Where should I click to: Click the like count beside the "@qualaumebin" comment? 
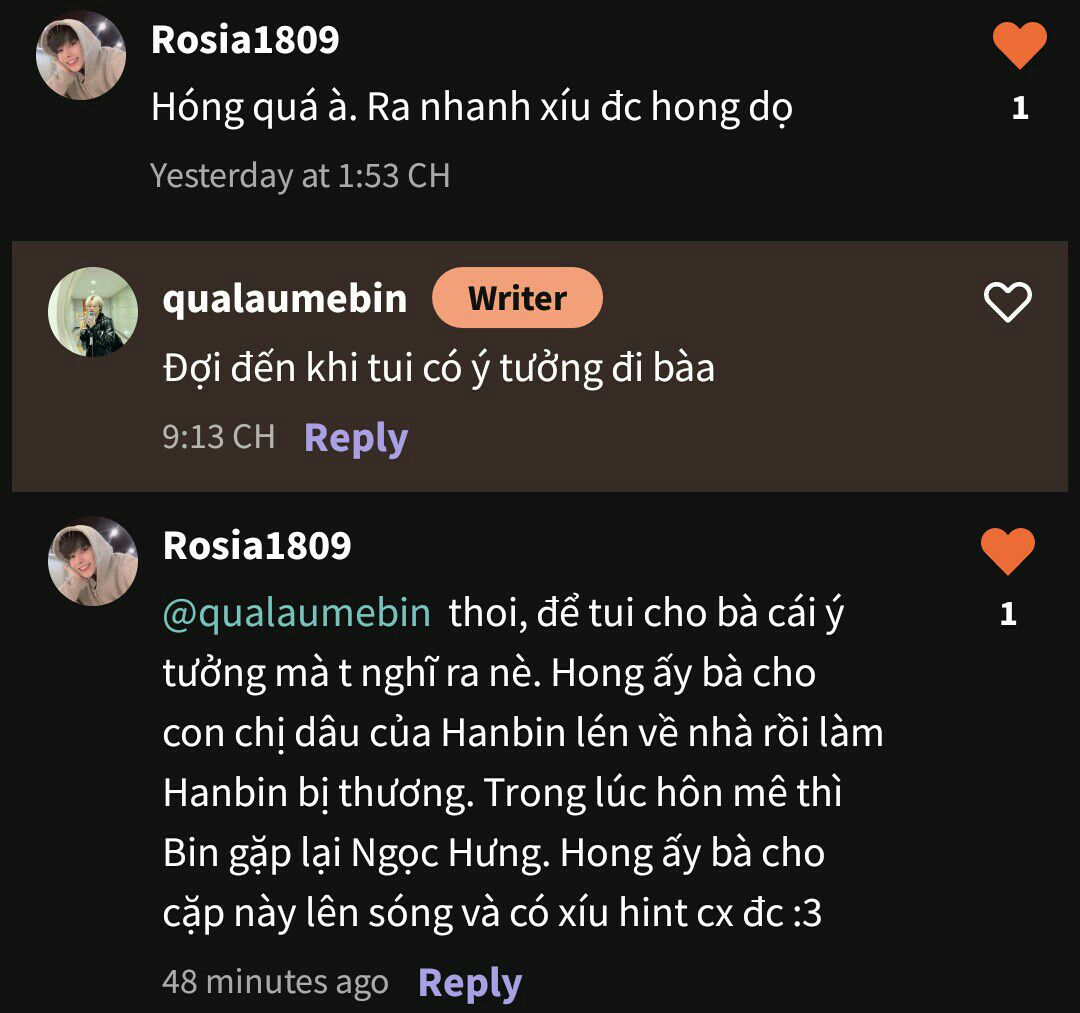[x=1007, y=614]
